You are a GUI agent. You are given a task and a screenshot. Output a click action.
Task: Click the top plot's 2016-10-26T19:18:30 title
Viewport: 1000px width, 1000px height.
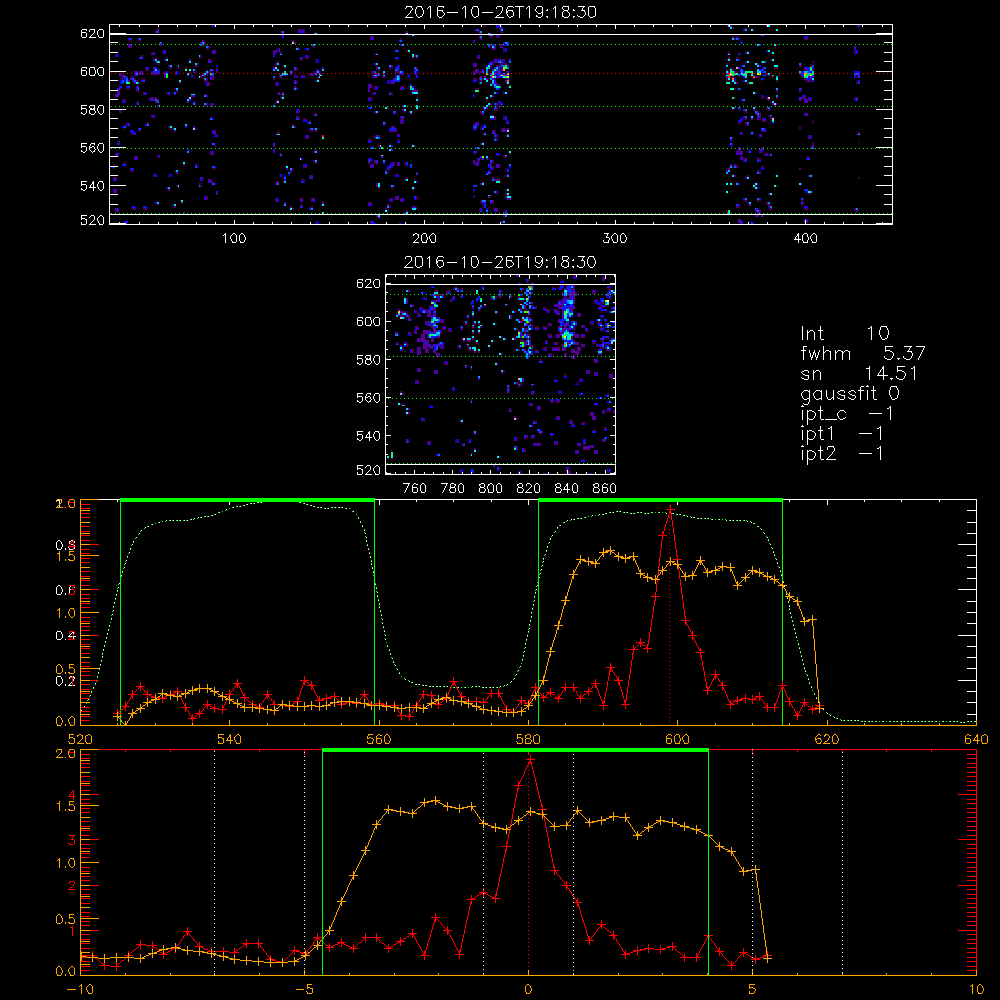(x=500, y=12)
